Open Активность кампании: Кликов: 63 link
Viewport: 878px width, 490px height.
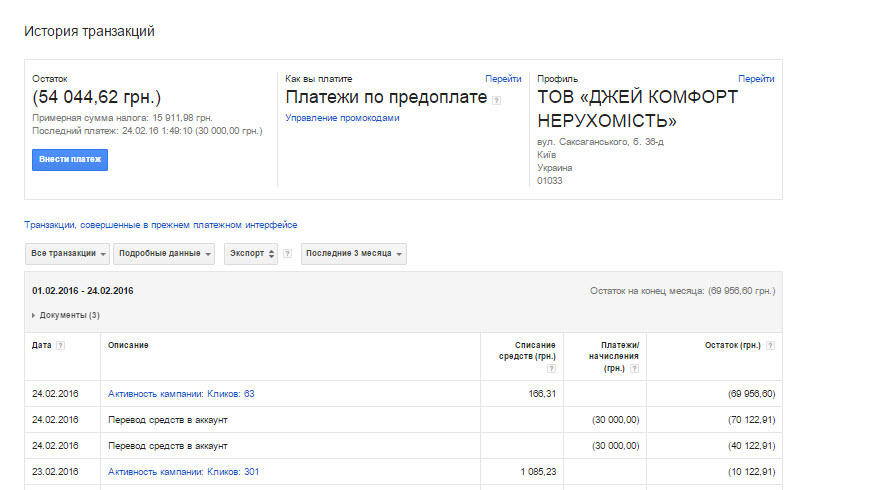click(x=181, y=394)
